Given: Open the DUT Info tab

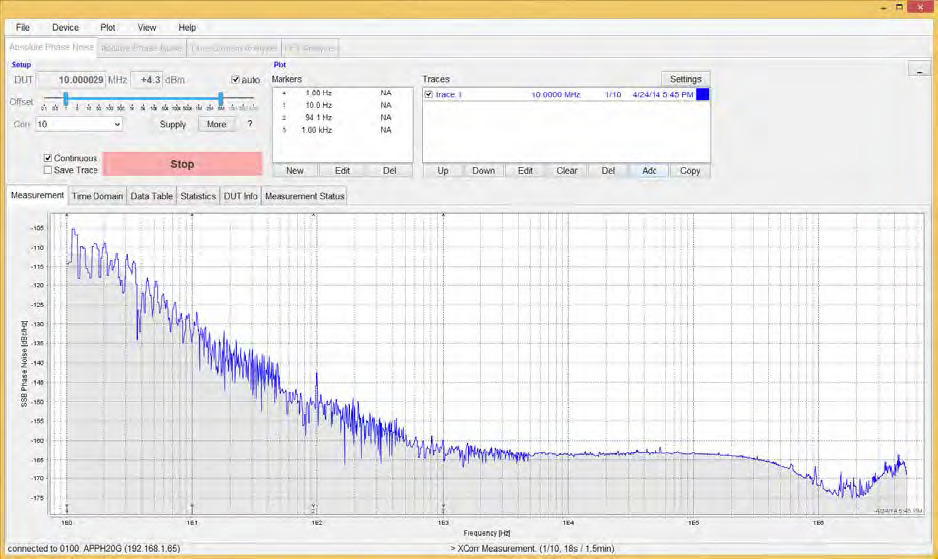Looking at the screenshot, I should coord(240,196).
